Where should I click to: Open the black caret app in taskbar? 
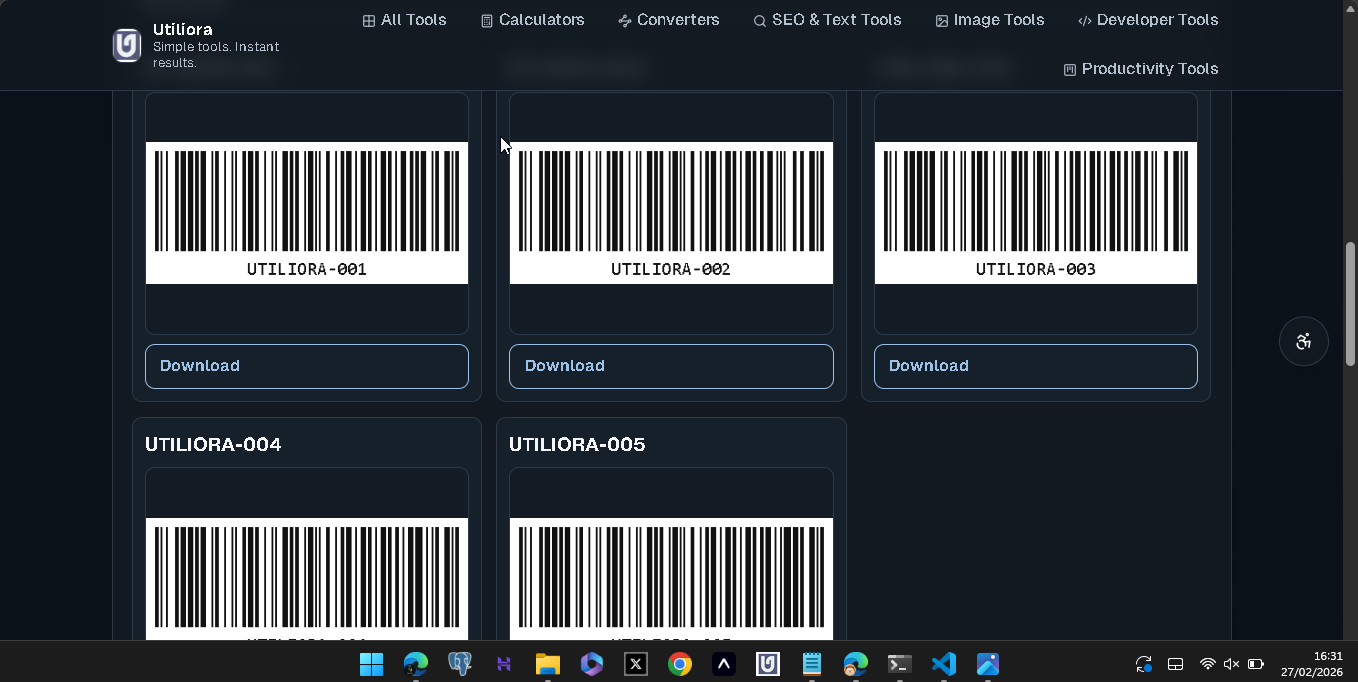coord(724,664)
